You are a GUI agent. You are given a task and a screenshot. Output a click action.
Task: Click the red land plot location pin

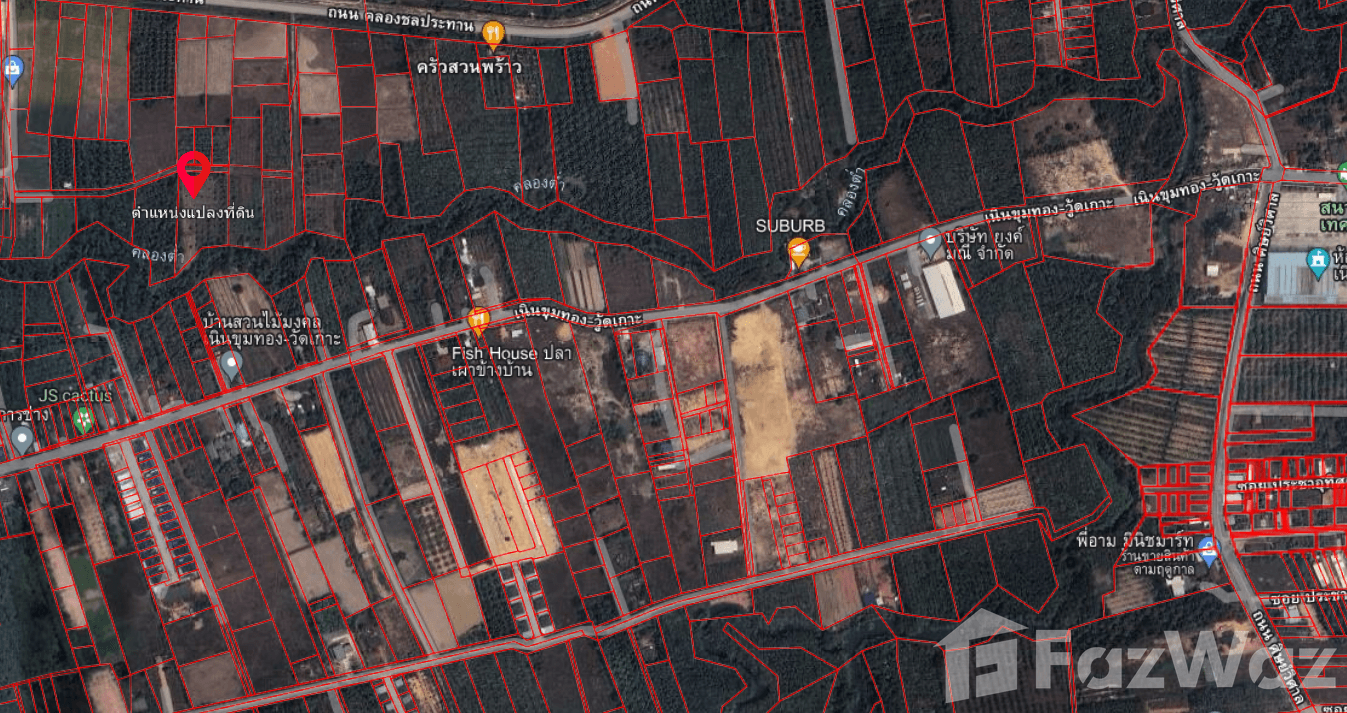[192, 174]
